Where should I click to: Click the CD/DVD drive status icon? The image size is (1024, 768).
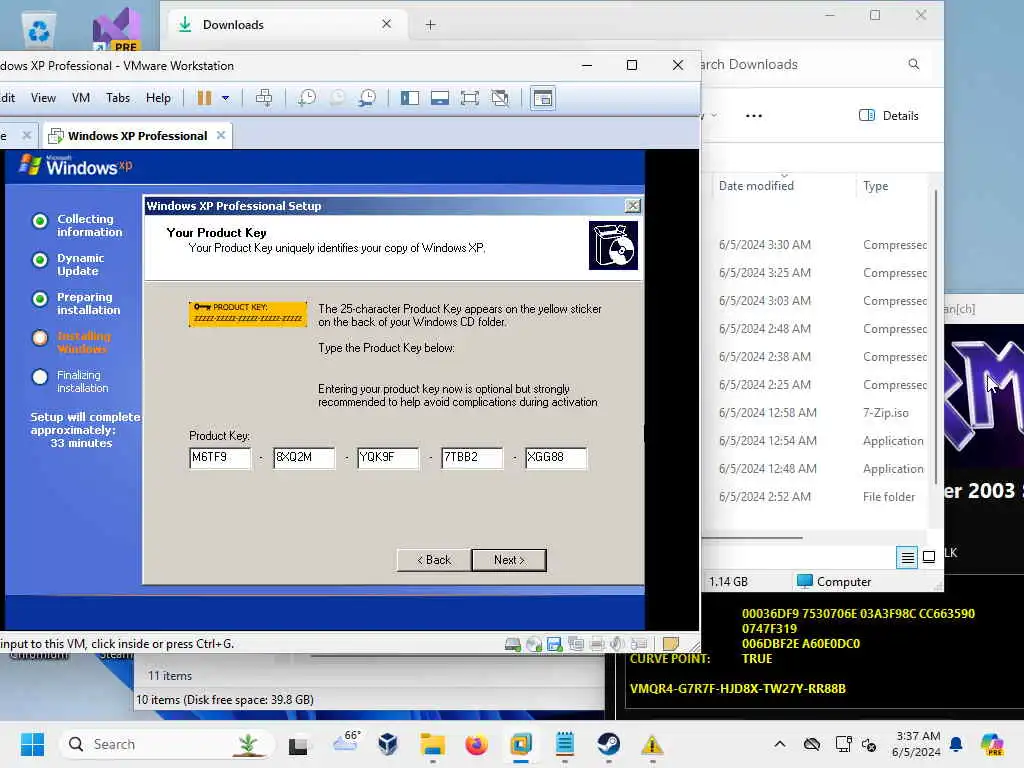tap(534, 645)
